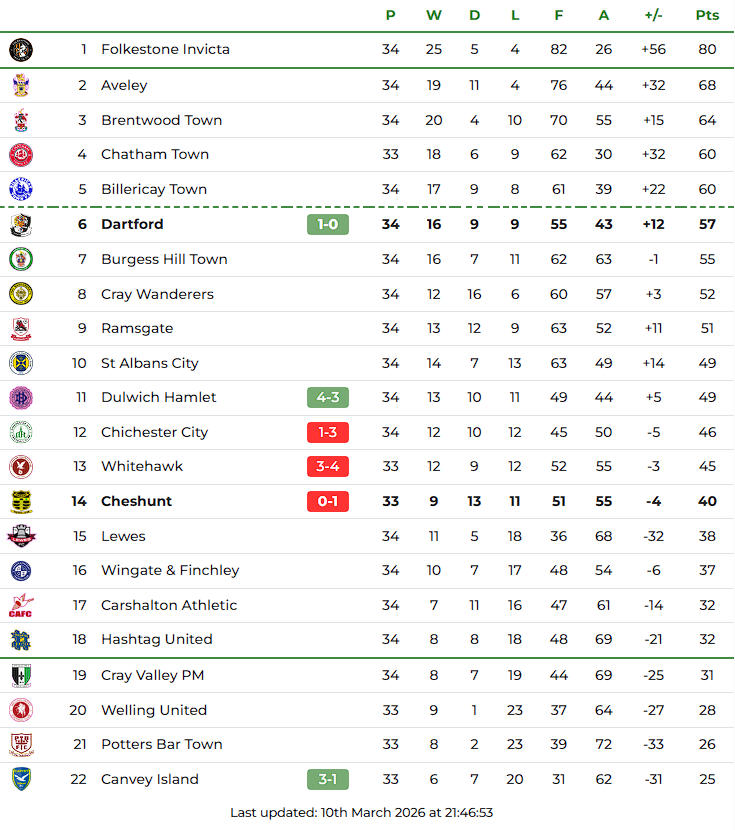Image resolution: width=735 pixels, height=830 pixels.
Task: Click the Chatham Town club crest
Action: (21, 154)
